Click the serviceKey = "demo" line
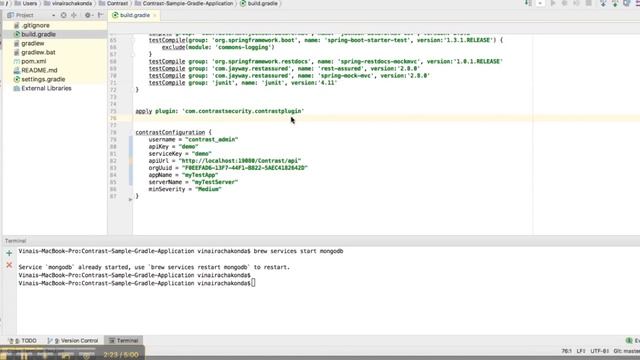Viewport: 640px width, 360px height. click(x=180, y=154)
